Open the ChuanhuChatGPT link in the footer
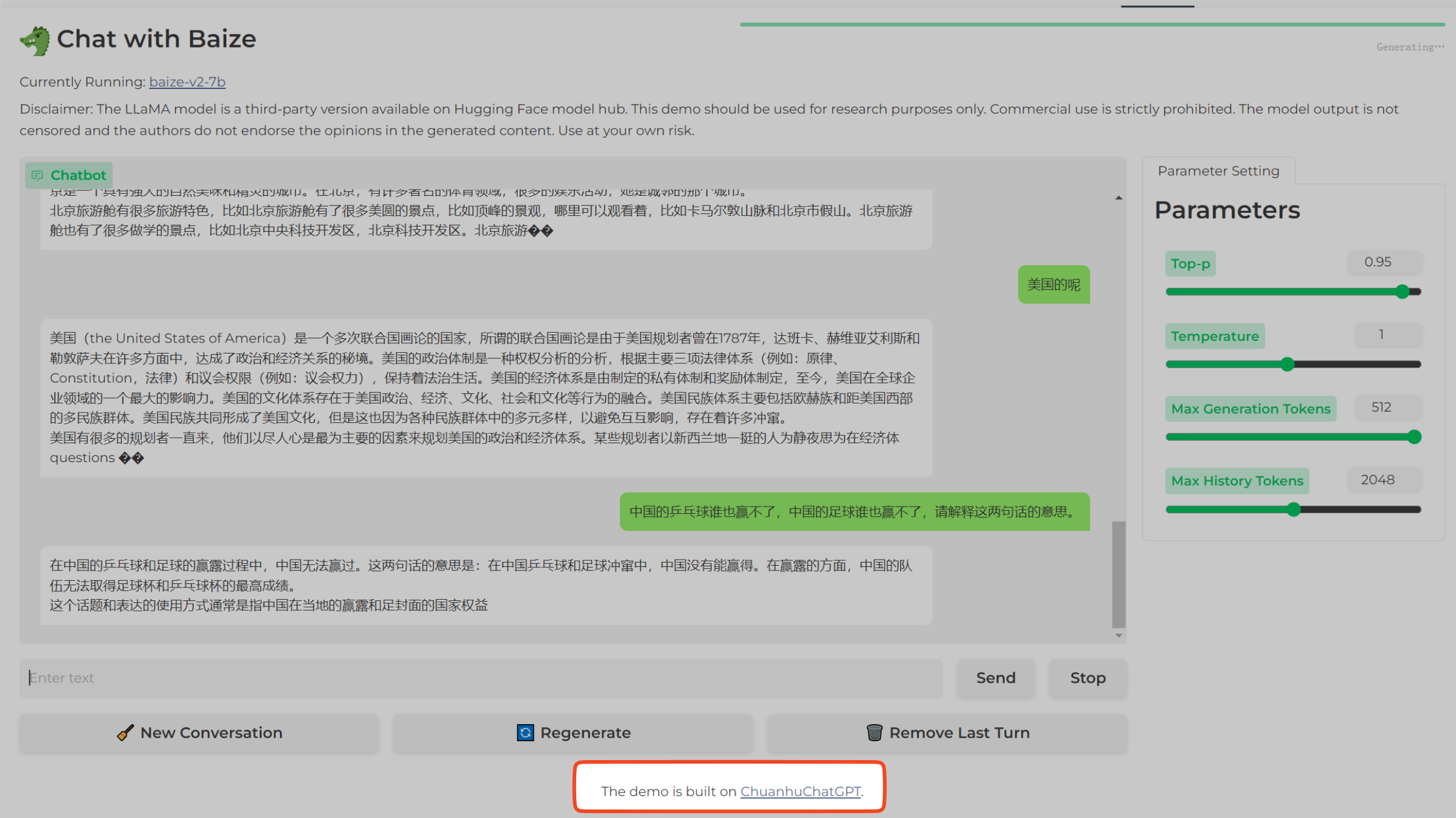Screen dimensions: 1456x818 801,791
